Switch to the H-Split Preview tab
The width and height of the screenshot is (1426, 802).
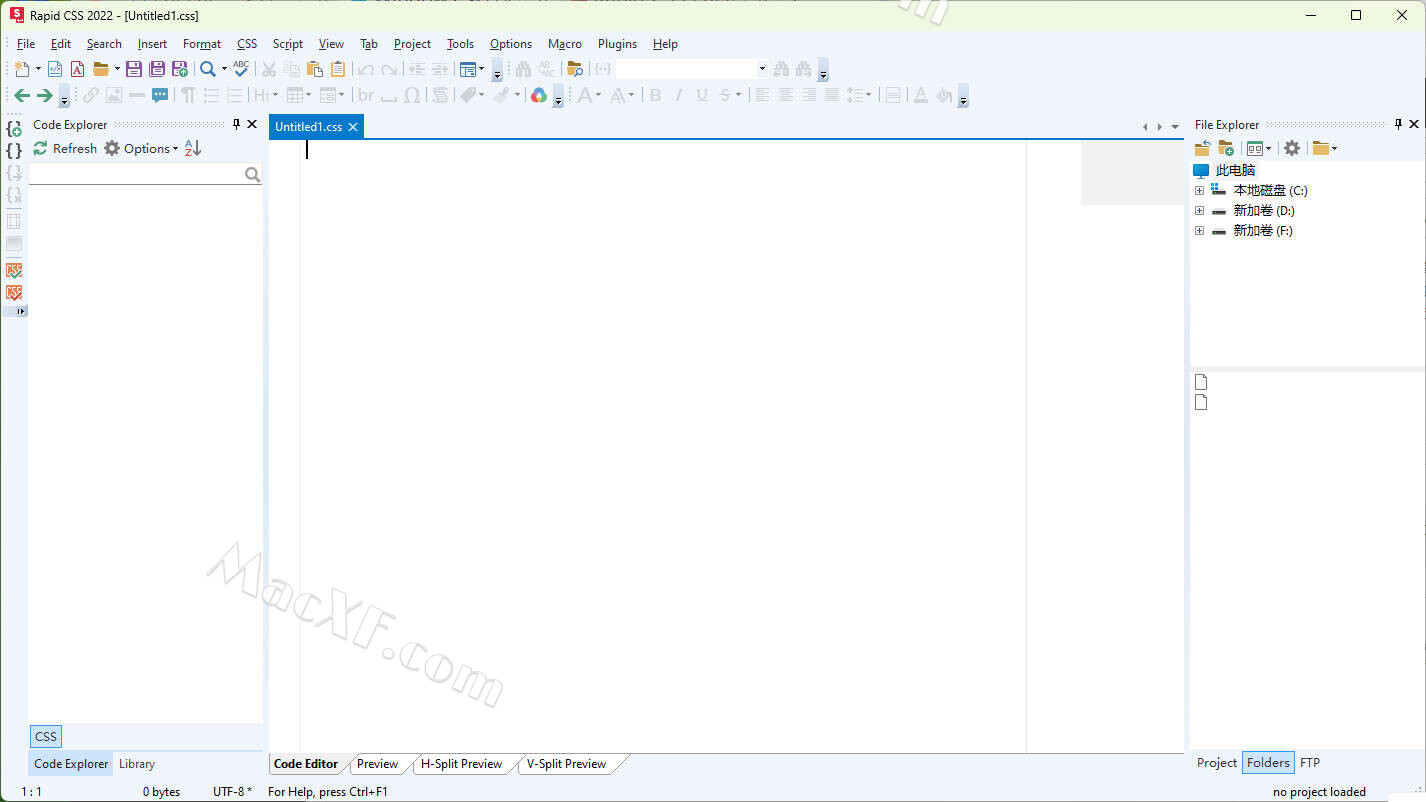tap(461, 764)
